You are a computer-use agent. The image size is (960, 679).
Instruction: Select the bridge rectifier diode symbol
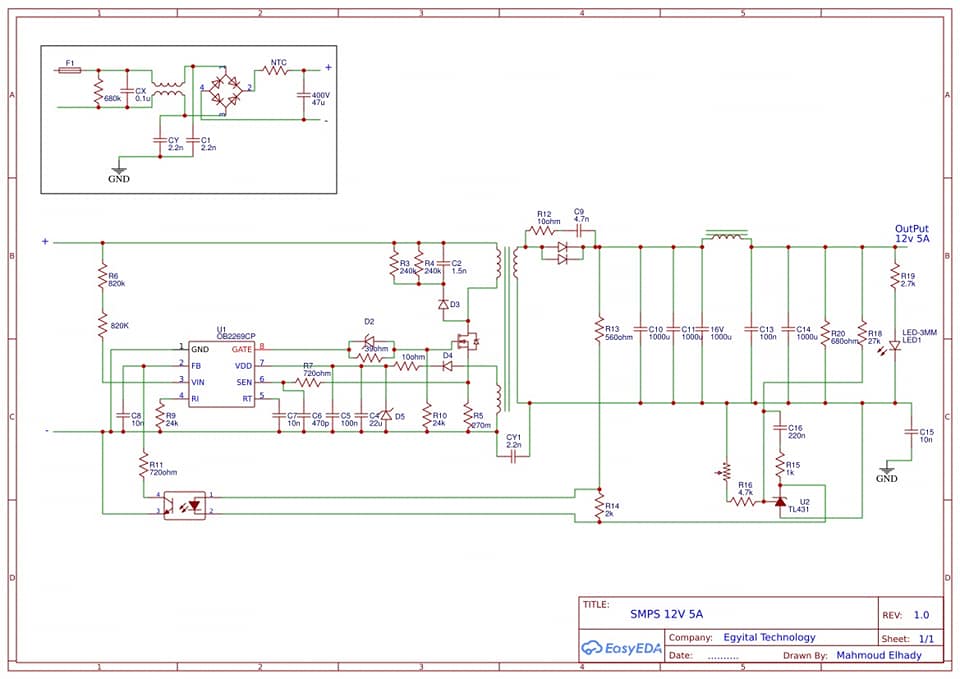(x=225, y=90)
